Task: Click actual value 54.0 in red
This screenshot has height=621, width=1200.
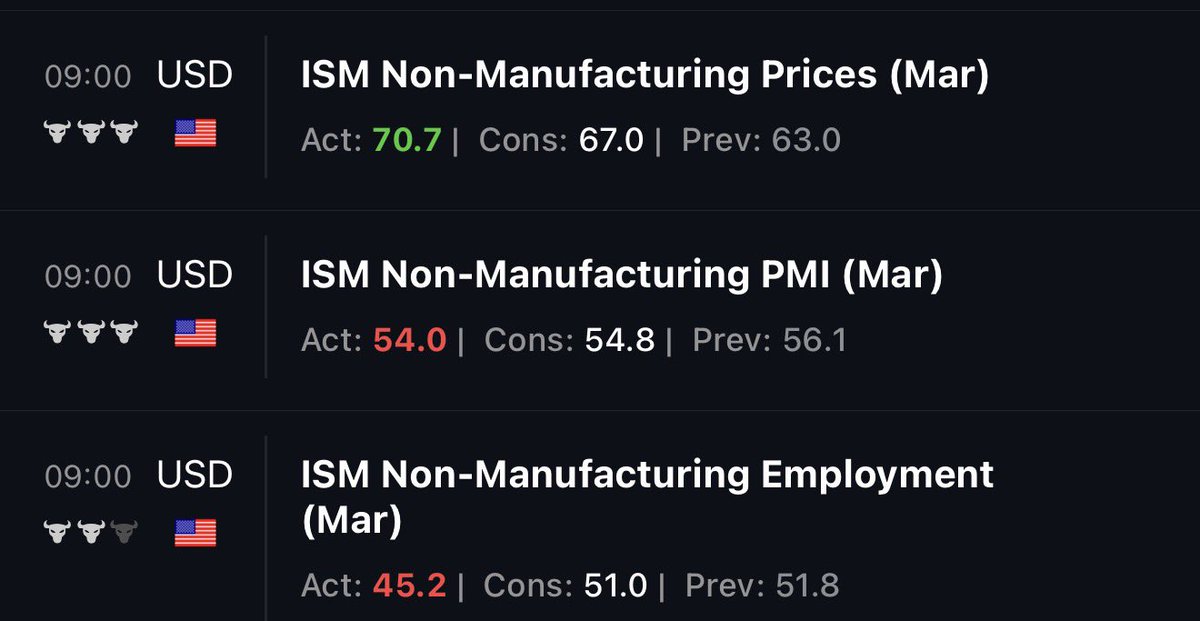Action: tap(409, 340)
